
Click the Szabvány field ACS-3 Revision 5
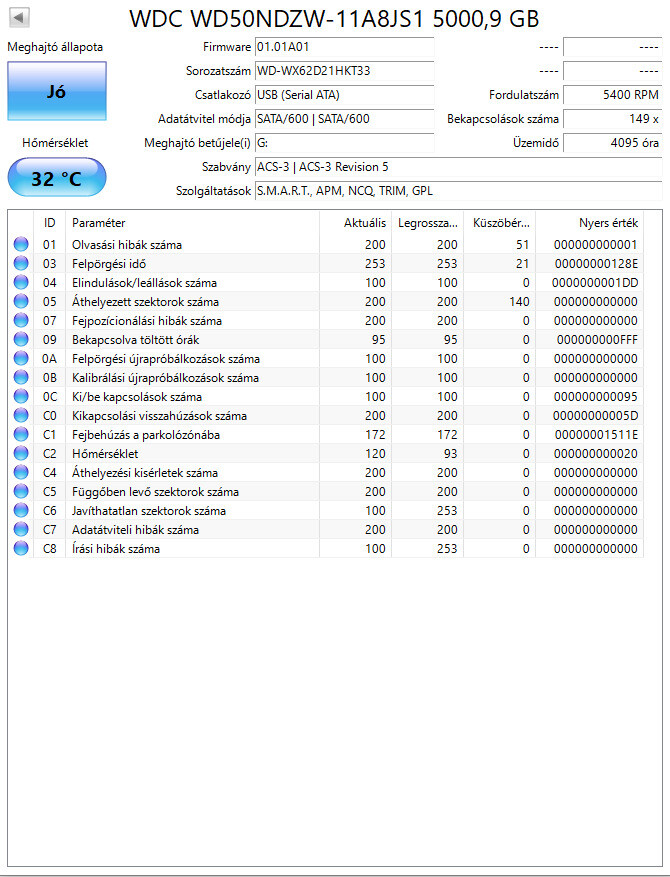pyautogui.click(x=459, y=167)
